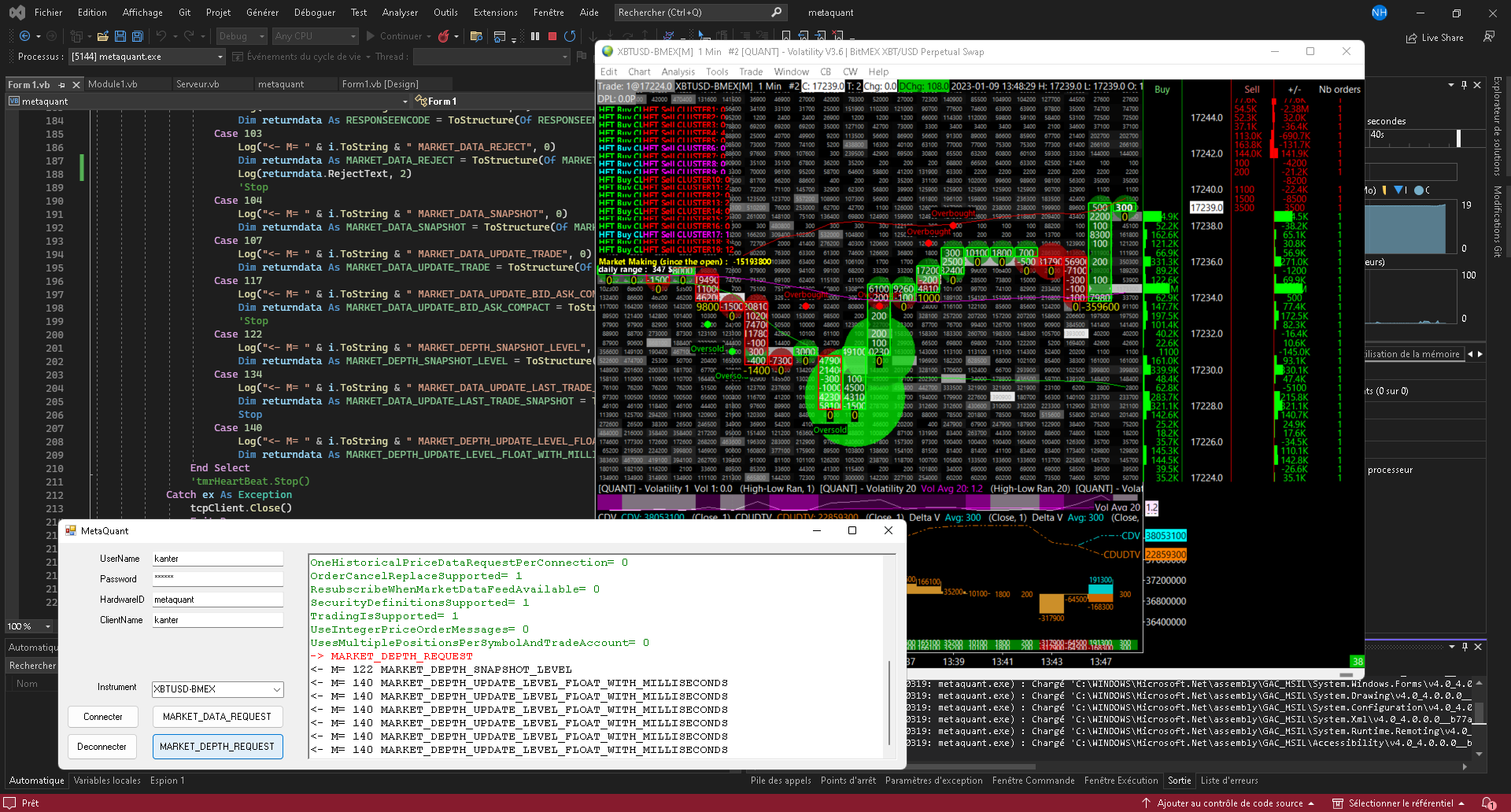The image size is (1511, 812).
Task: Click the Sortie output panel vertical scrollbar
Action: pyautogui.click(x=1480, y=718)
